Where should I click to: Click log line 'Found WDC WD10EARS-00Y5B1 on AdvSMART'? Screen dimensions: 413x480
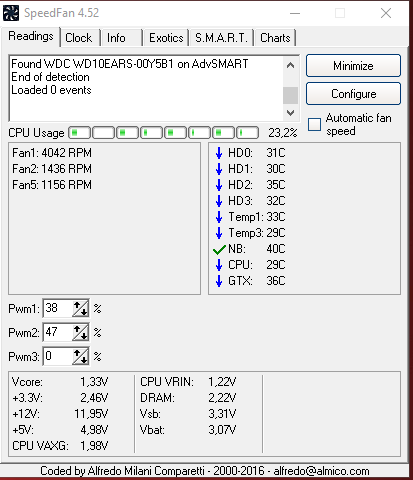point(130,64)
